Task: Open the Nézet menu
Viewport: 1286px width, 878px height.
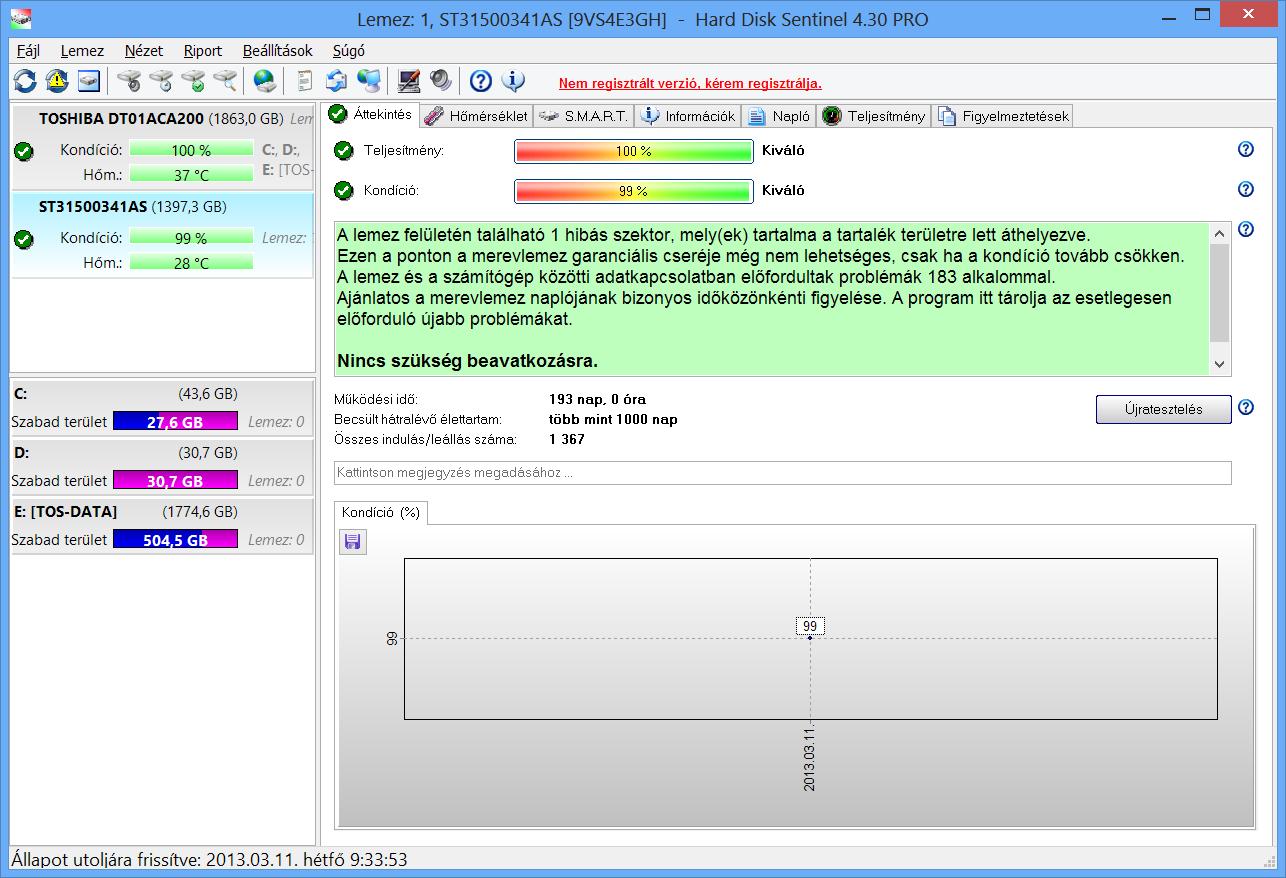Action: pos(144,51)
